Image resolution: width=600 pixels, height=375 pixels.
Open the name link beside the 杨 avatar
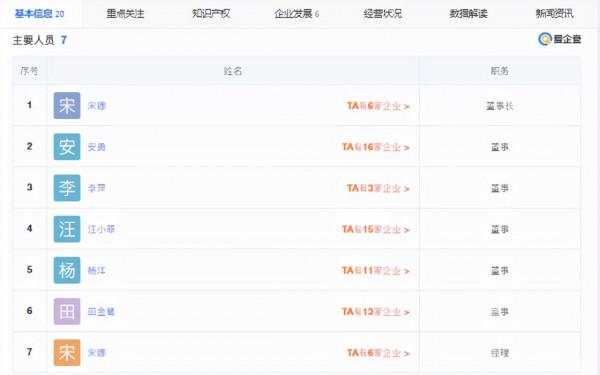coord(96,271)
